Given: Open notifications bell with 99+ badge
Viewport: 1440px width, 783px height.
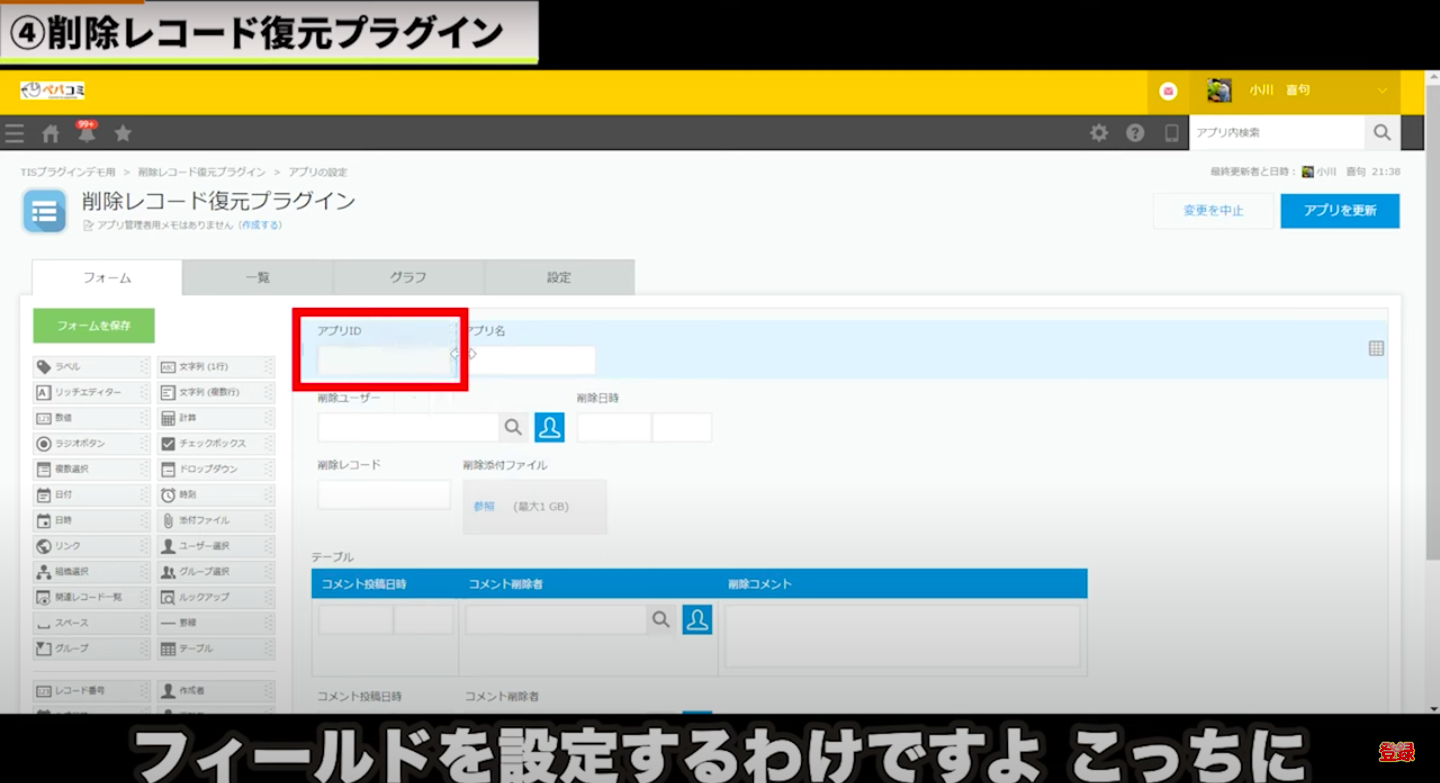Looking at the screenshot, I should [87, 133].
